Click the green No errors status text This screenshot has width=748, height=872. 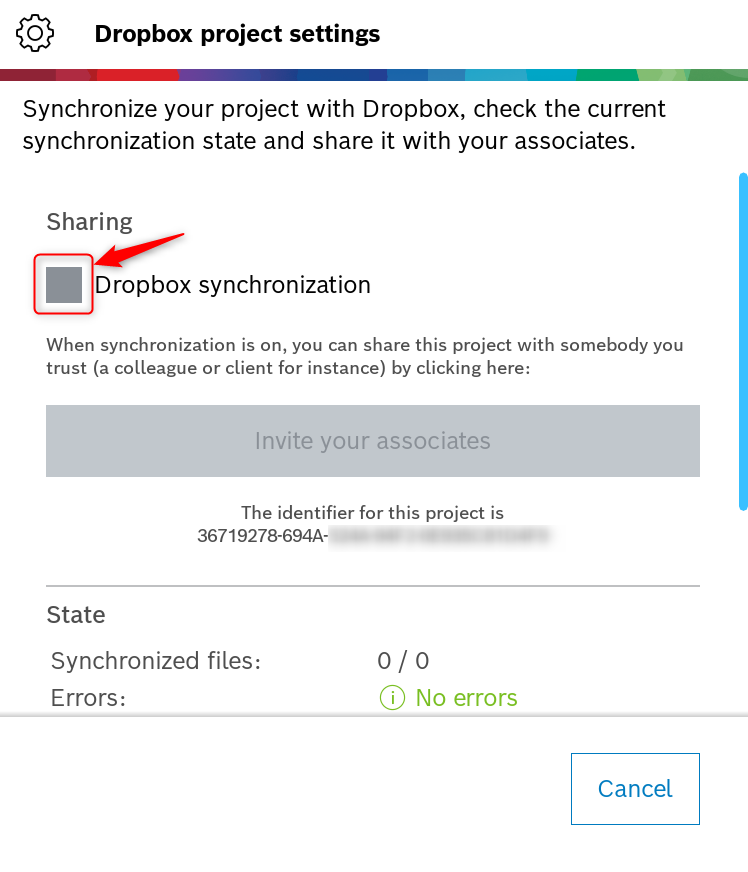[x=466, y=698]
